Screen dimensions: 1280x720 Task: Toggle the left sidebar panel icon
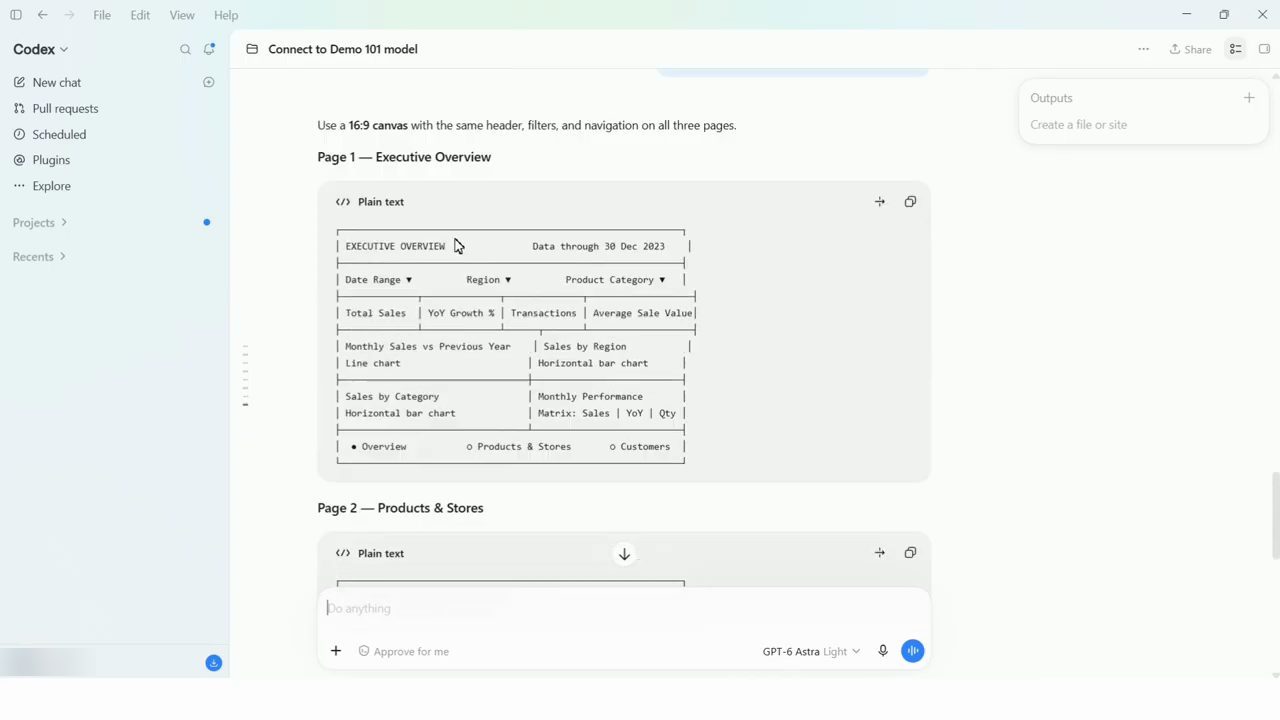(x=16, y=15)
